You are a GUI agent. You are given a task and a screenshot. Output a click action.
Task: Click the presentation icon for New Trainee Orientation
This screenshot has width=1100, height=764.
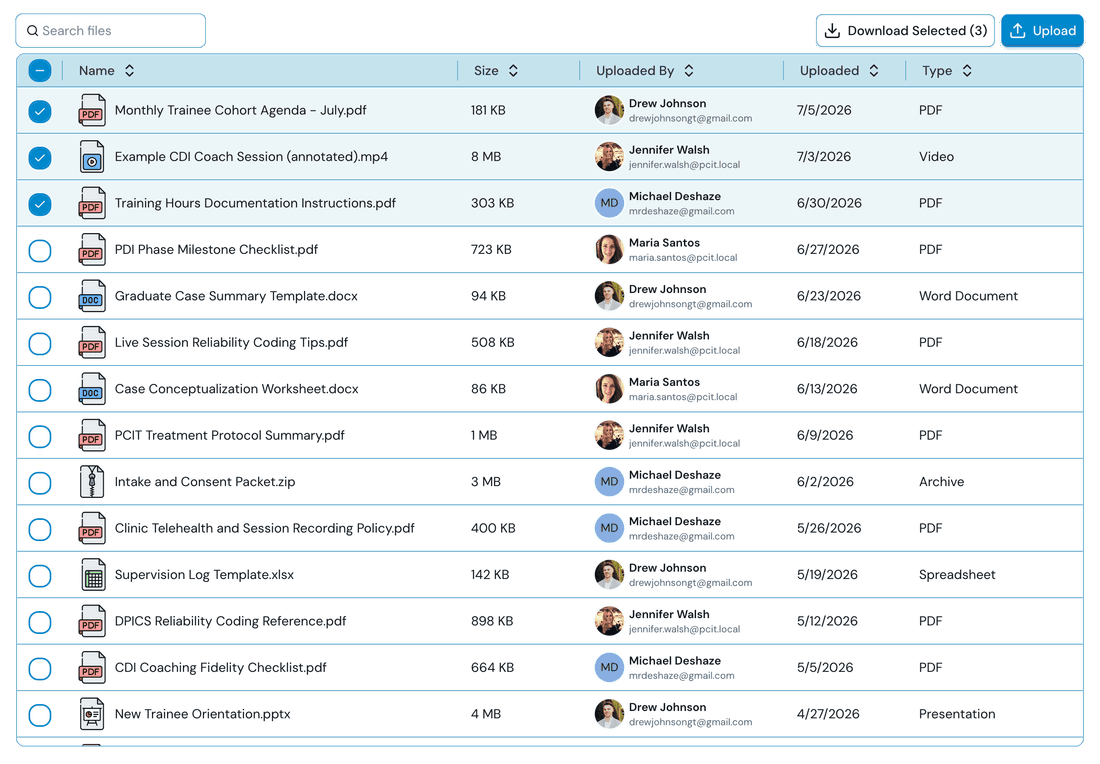[x=92, y=713]
